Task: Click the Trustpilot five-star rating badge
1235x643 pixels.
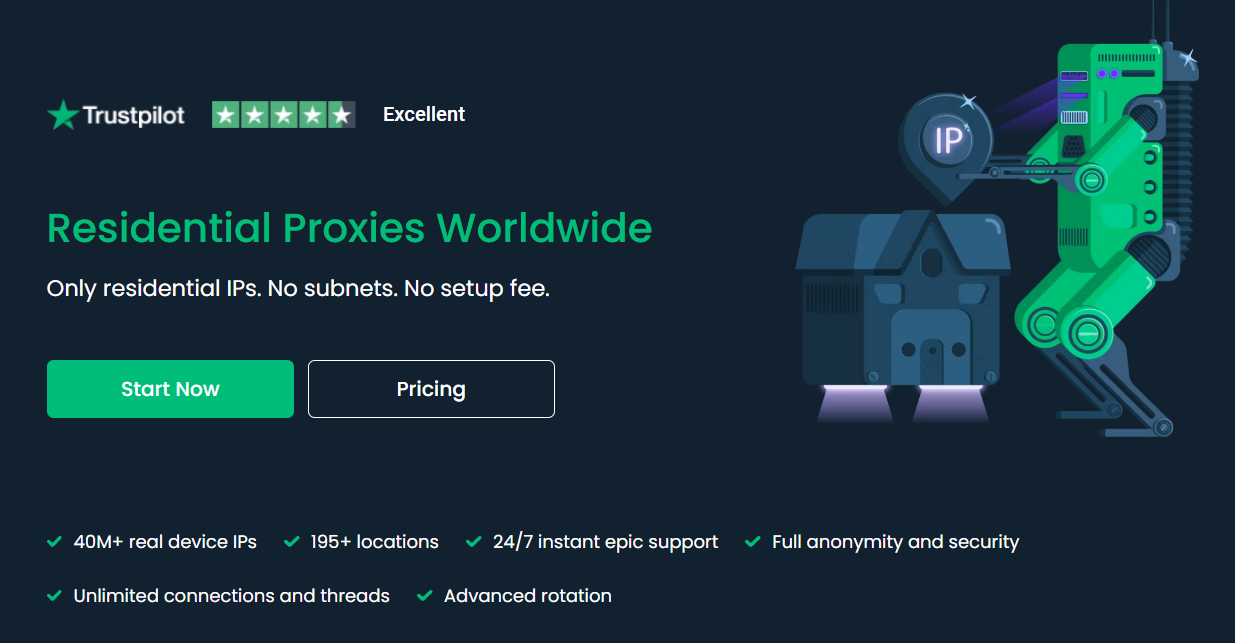Action: (284, 115)
